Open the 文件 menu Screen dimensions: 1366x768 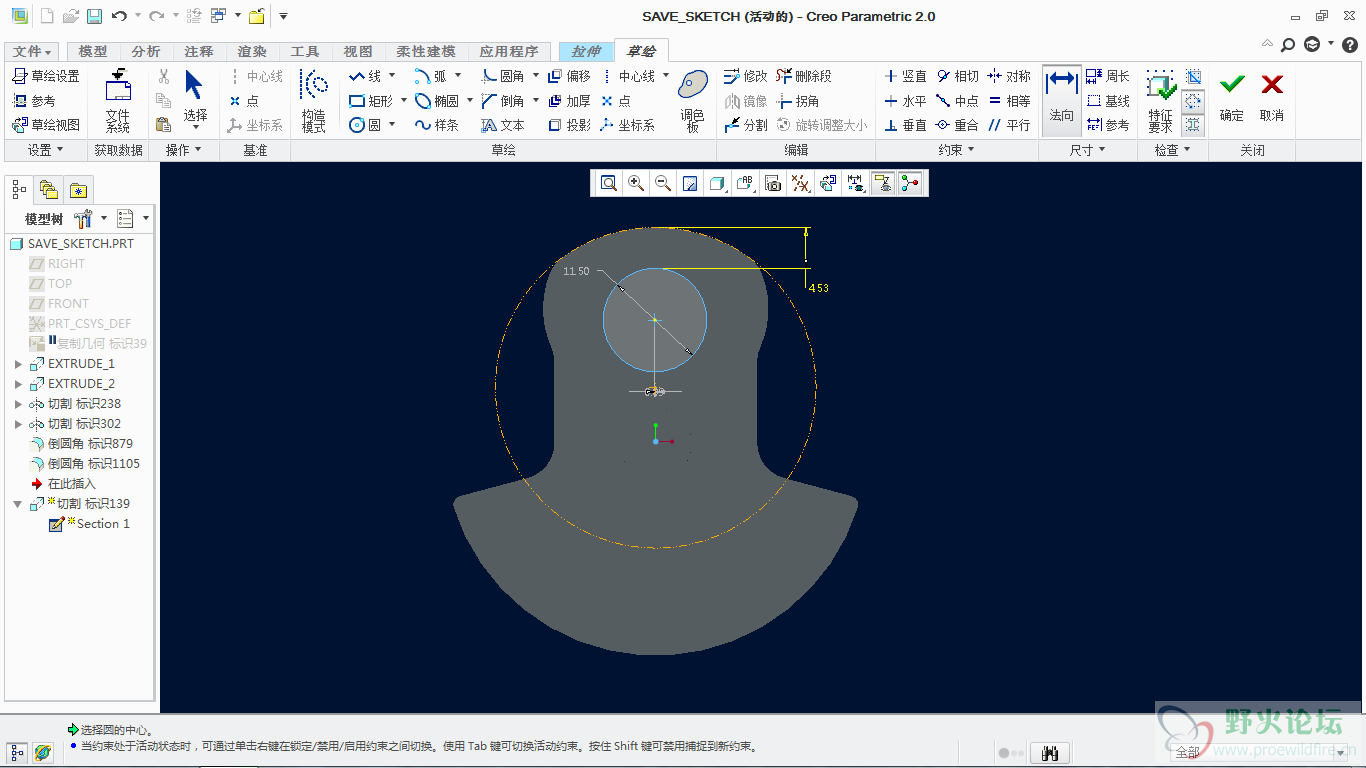pos(32,52)
